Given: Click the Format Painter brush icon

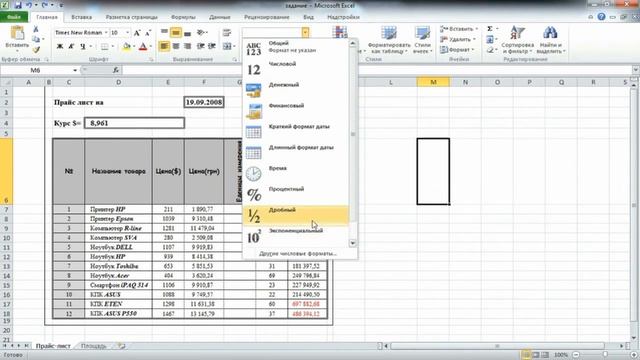Looking at the screenshot, I should (x=36, y=49).
